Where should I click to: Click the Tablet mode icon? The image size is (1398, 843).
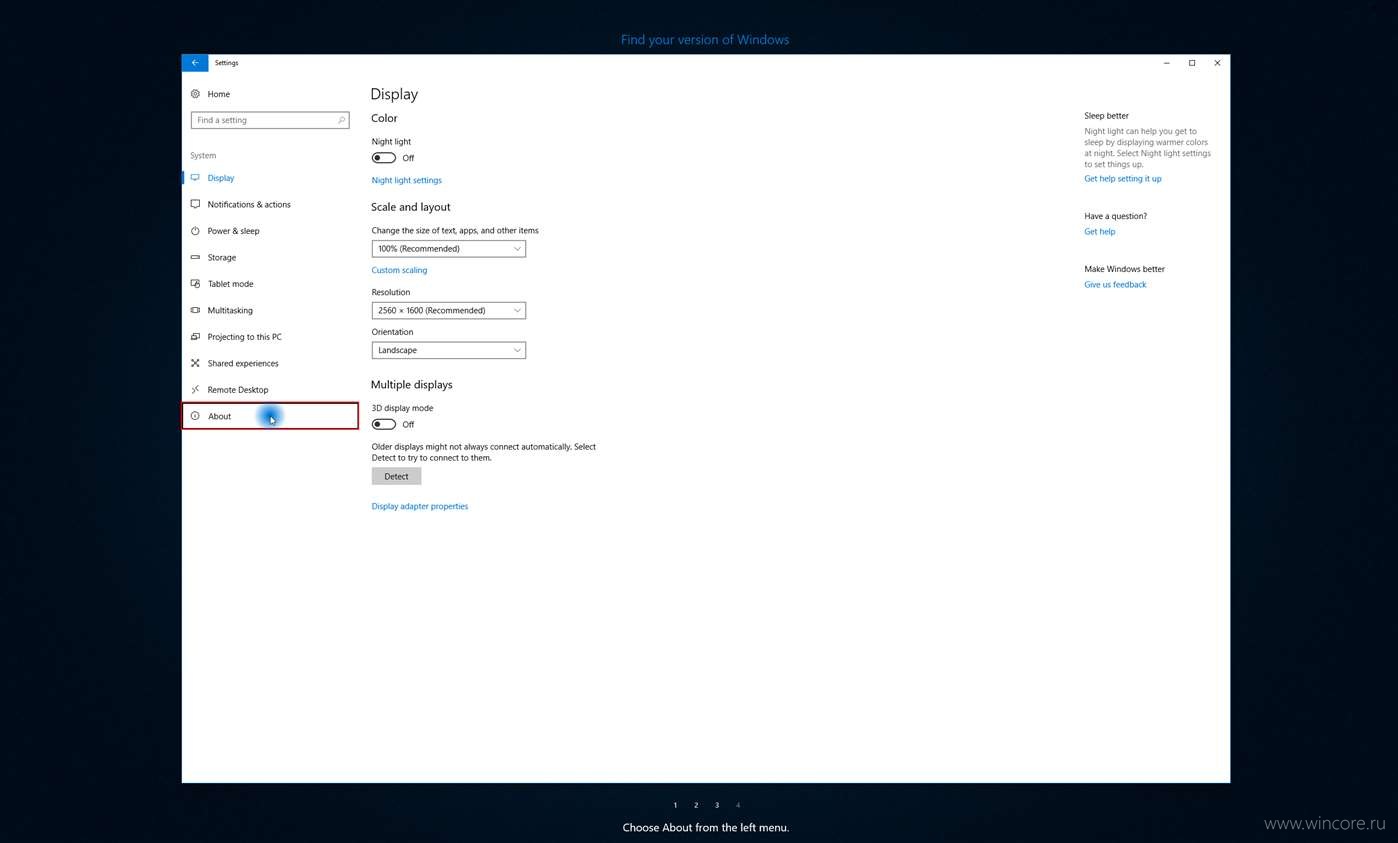195,284
